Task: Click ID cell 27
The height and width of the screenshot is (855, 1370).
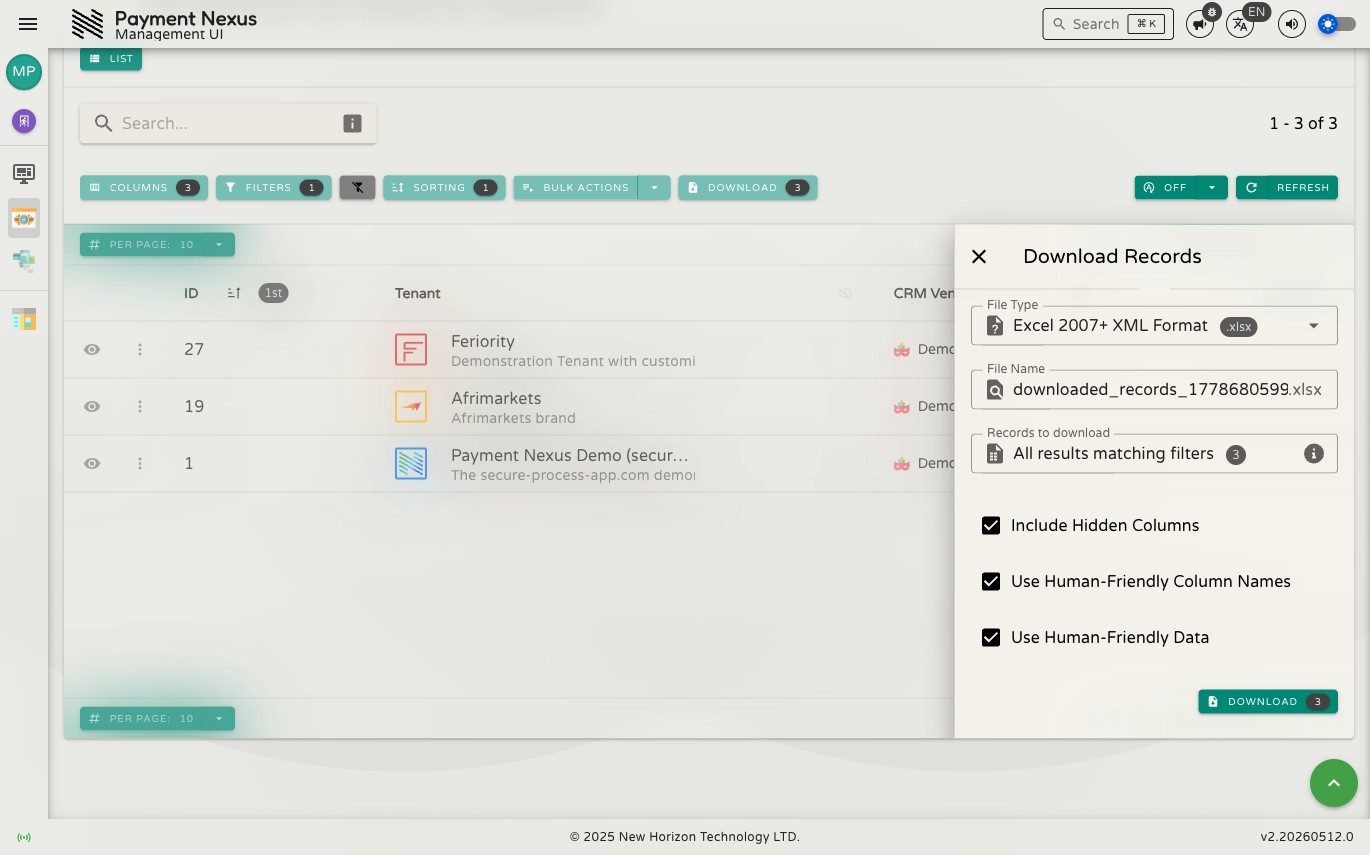Action: pyautogui.click(x=194, y=349)
